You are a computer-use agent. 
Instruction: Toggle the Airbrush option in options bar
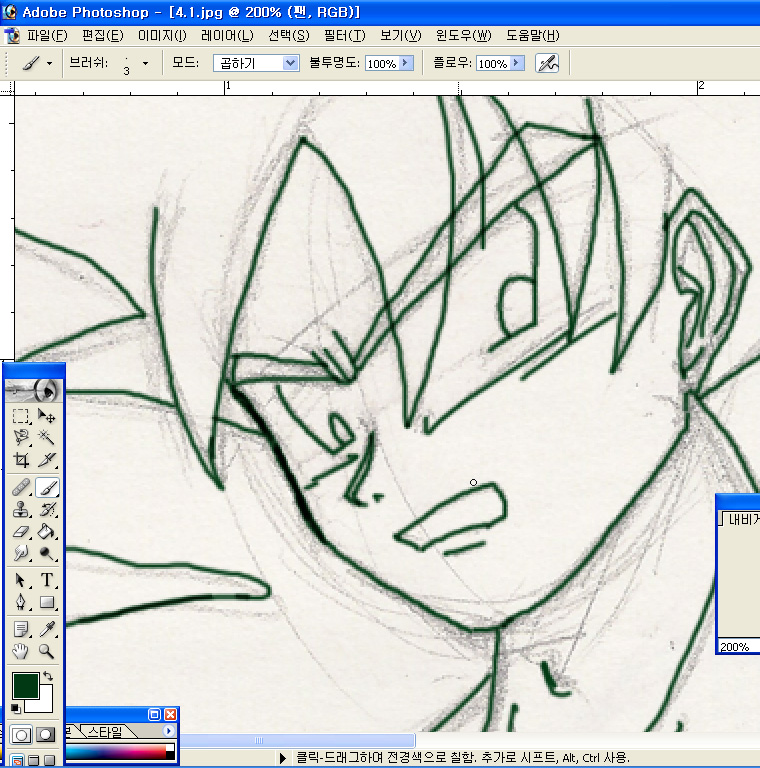coord(547,63)
